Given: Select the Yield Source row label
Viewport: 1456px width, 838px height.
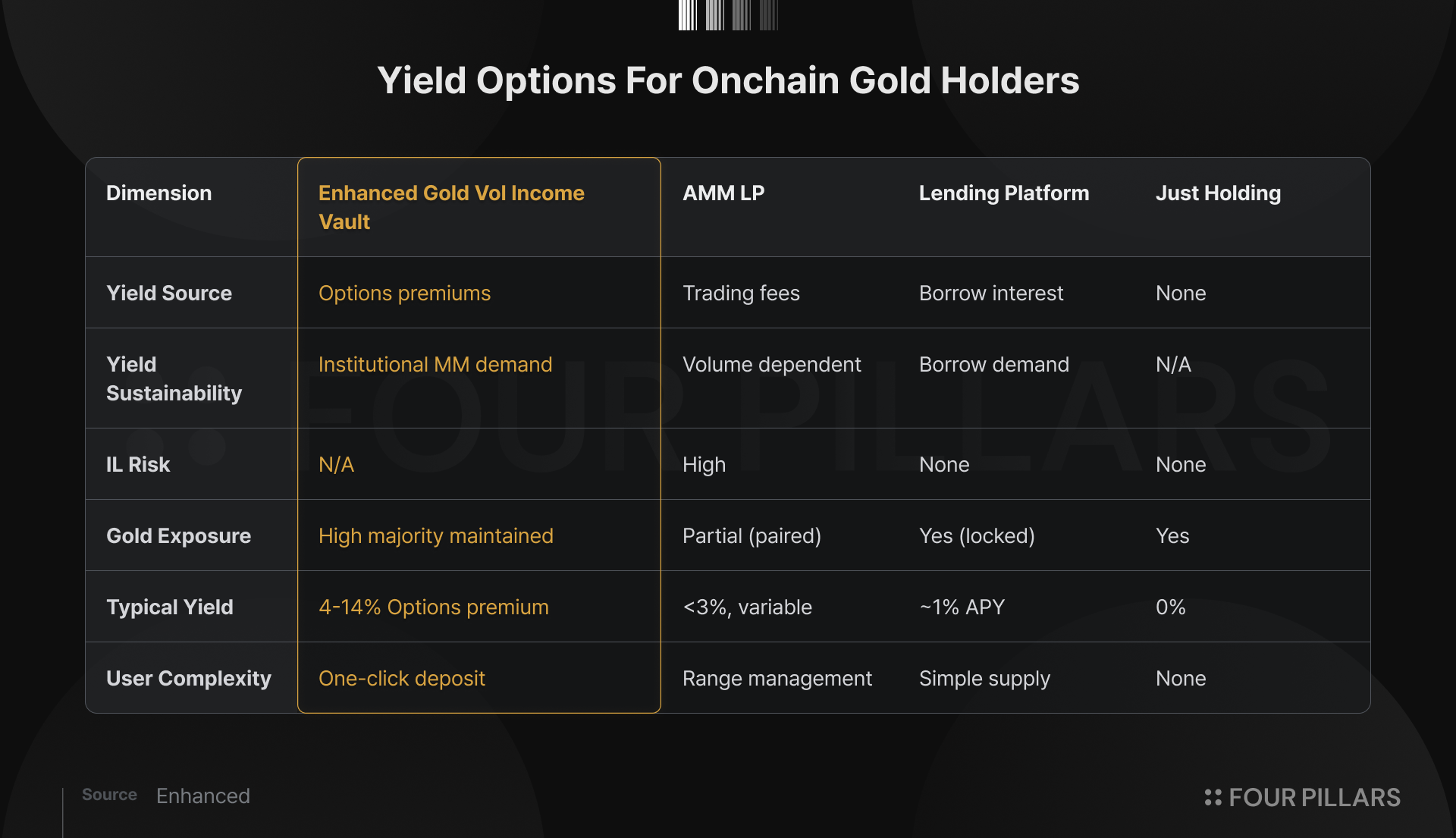Looking at the screenshot, I should 169,293.
